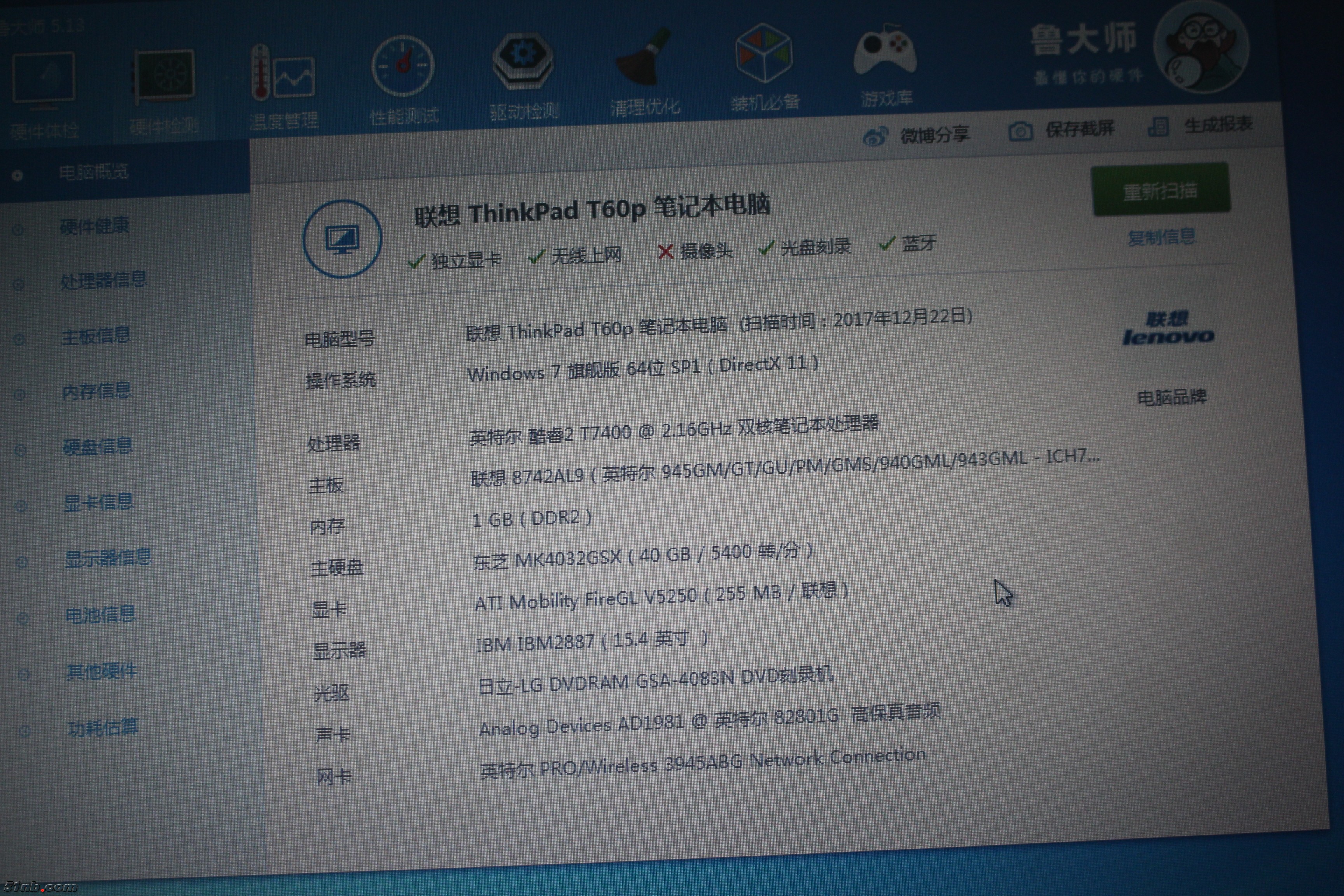Click the 电脑型号 row value
Viewport: 1344px width, 896px height.
pos(719,324)
